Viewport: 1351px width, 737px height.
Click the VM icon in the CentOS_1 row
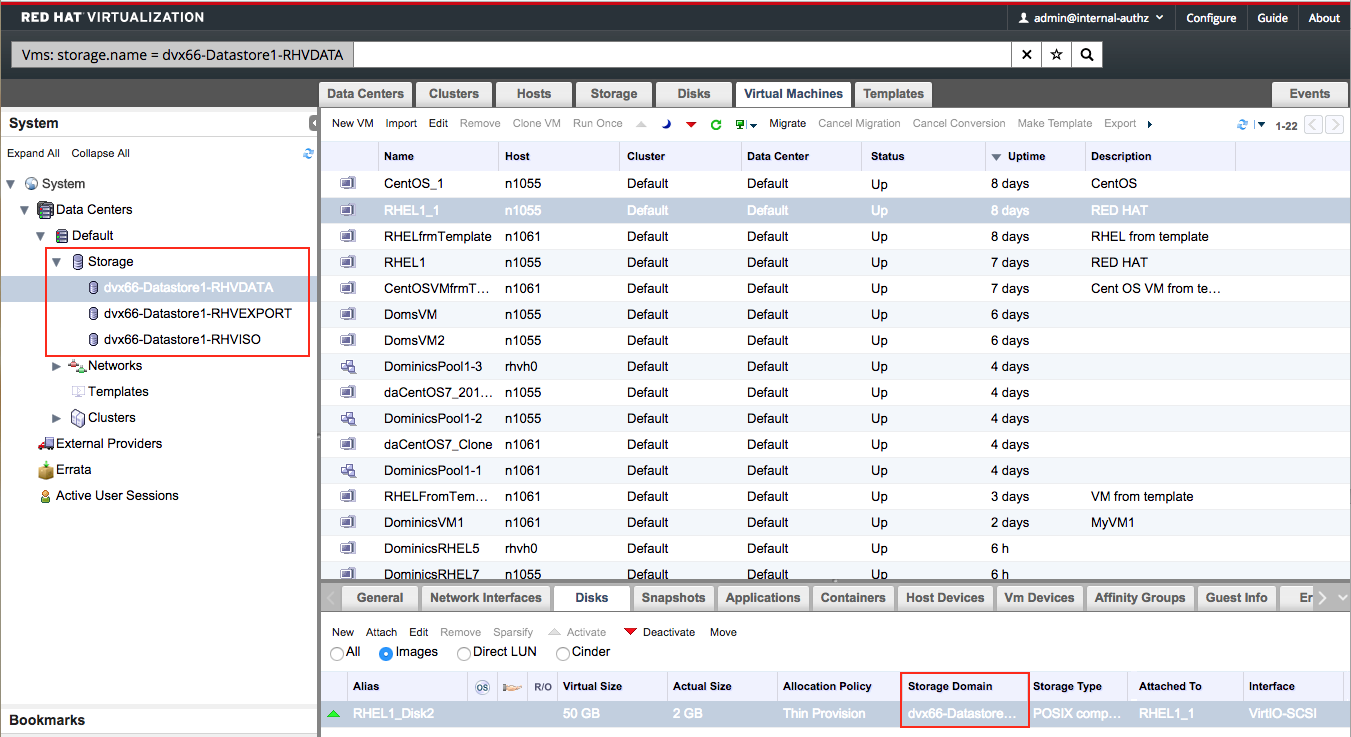click(x=348, y=184)
